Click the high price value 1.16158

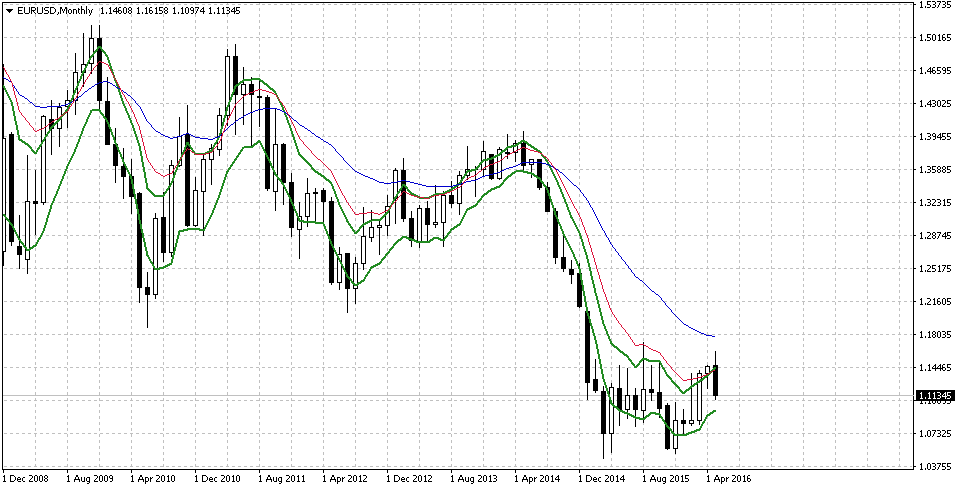coord(152,10)
